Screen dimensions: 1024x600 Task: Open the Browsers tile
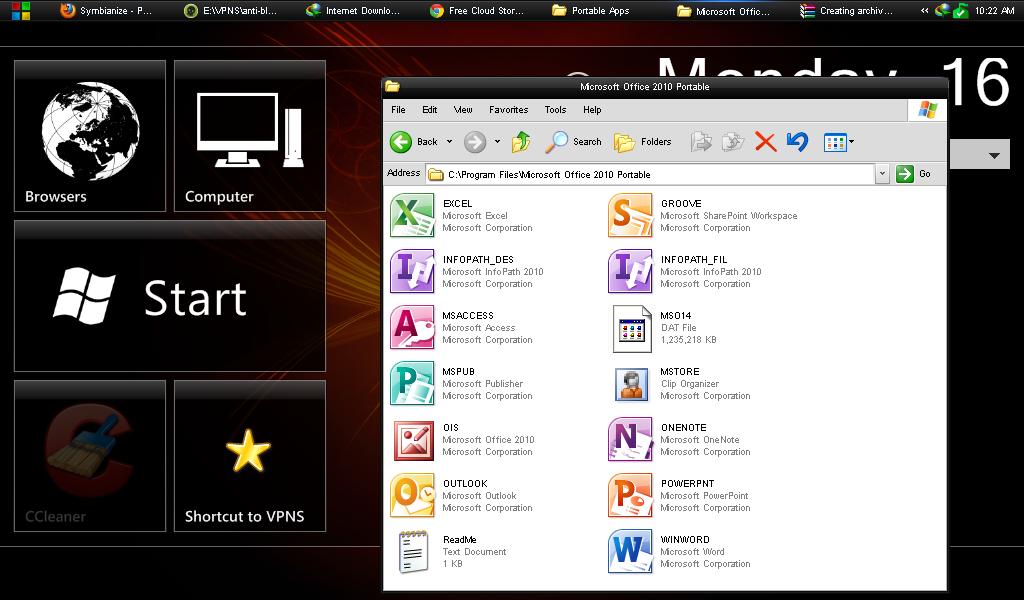coord(90,136)
